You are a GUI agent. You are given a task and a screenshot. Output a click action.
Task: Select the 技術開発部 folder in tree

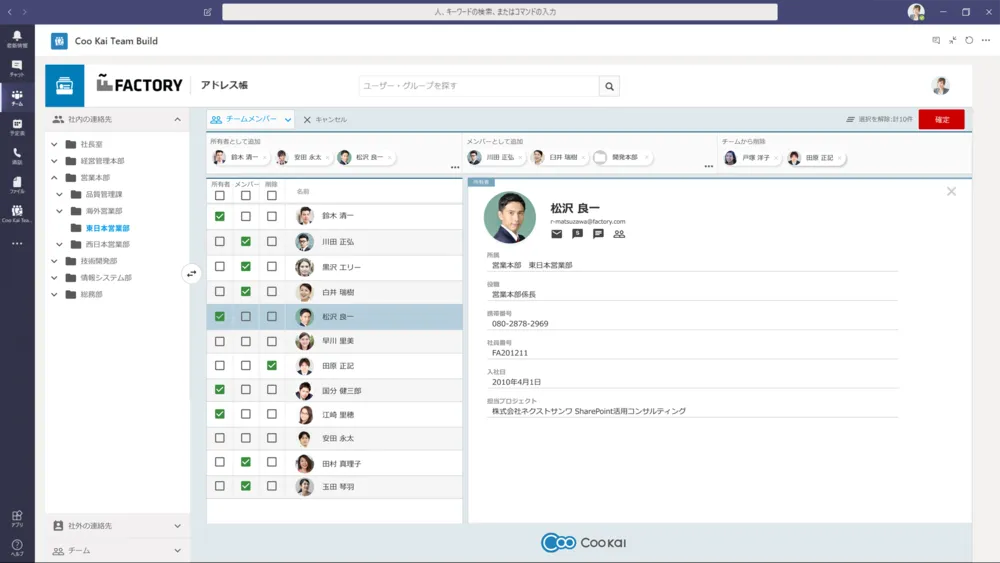(x=98, y=261)
